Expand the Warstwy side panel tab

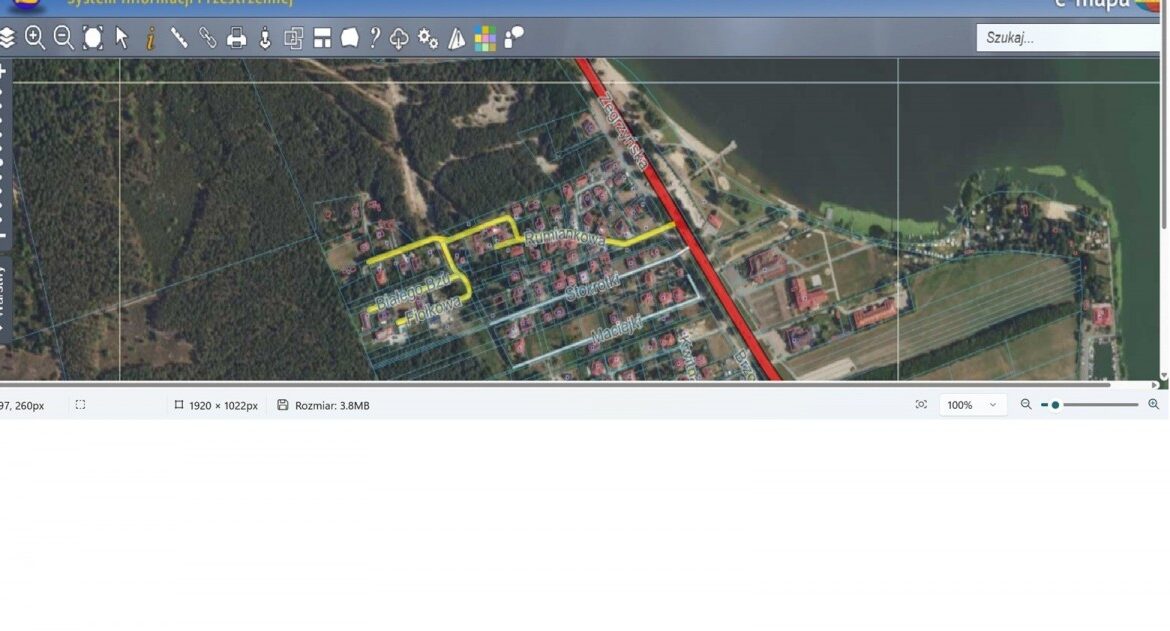coord(4,300)
